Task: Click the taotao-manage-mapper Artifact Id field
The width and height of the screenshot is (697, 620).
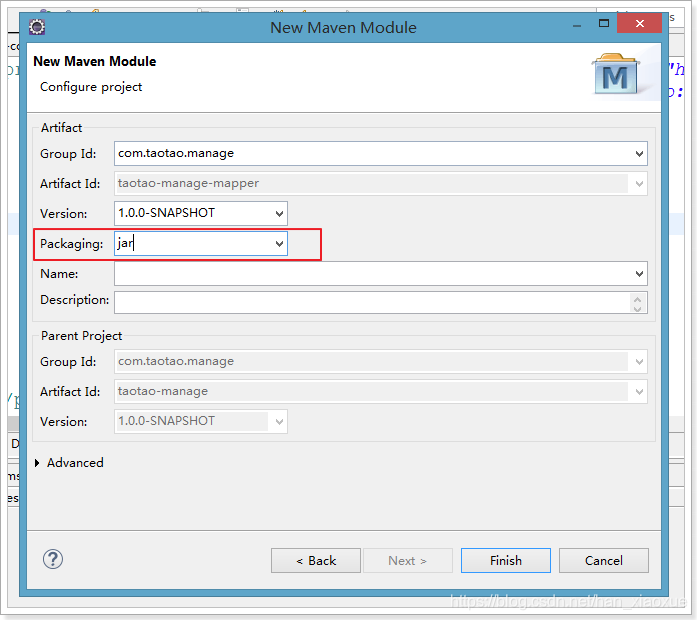Action: pyautogui.click(x=381, y=184)
